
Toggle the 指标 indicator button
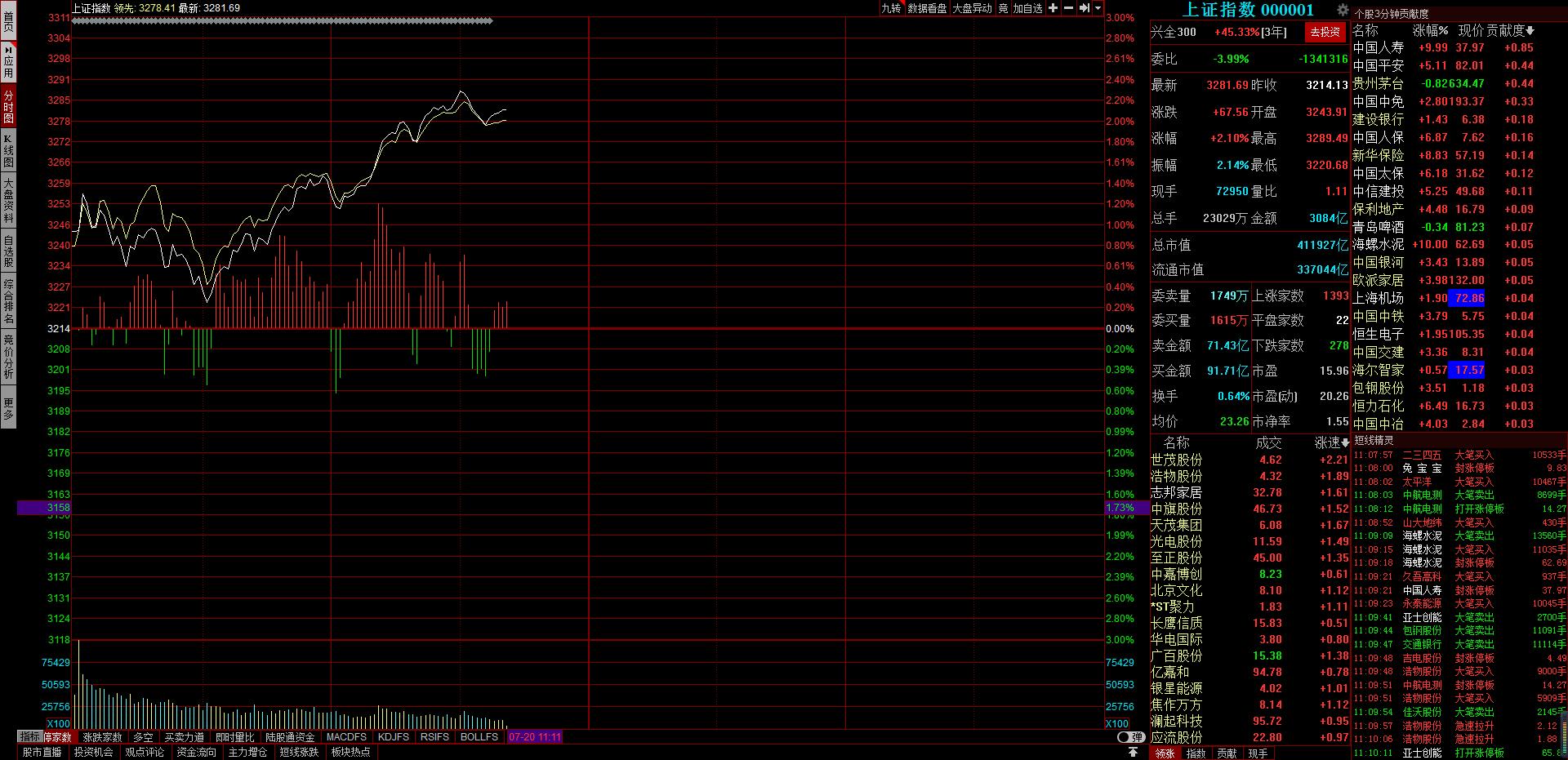(29, 737)
